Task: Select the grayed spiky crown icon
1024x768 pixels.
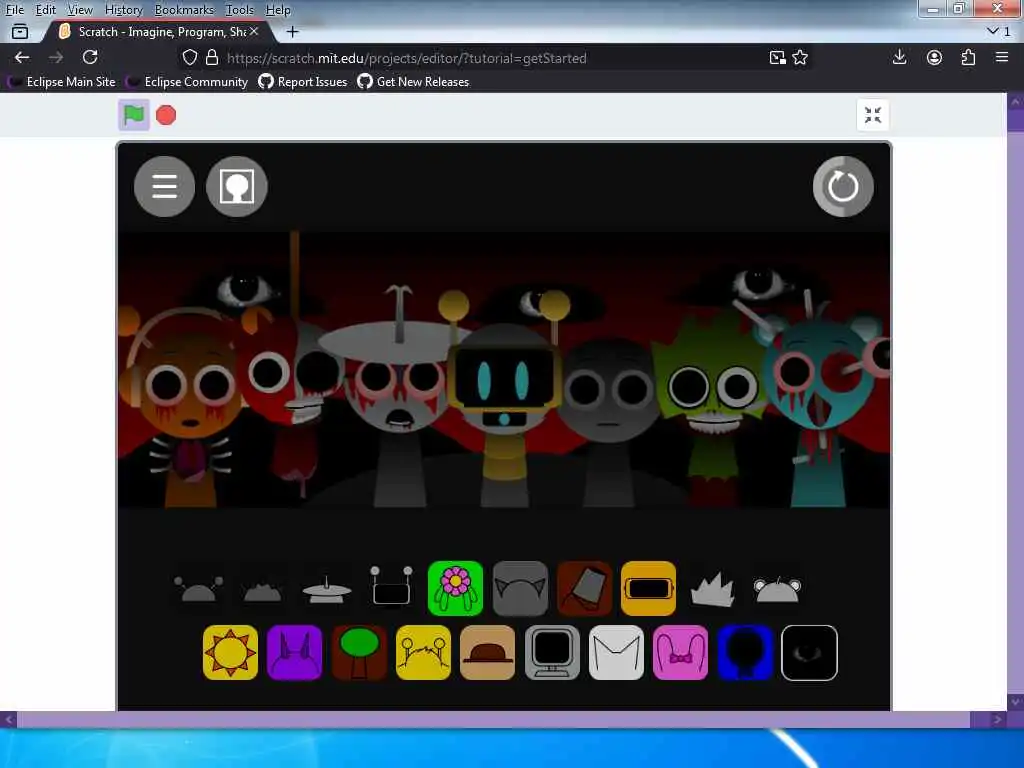Action: pos(712,588)
